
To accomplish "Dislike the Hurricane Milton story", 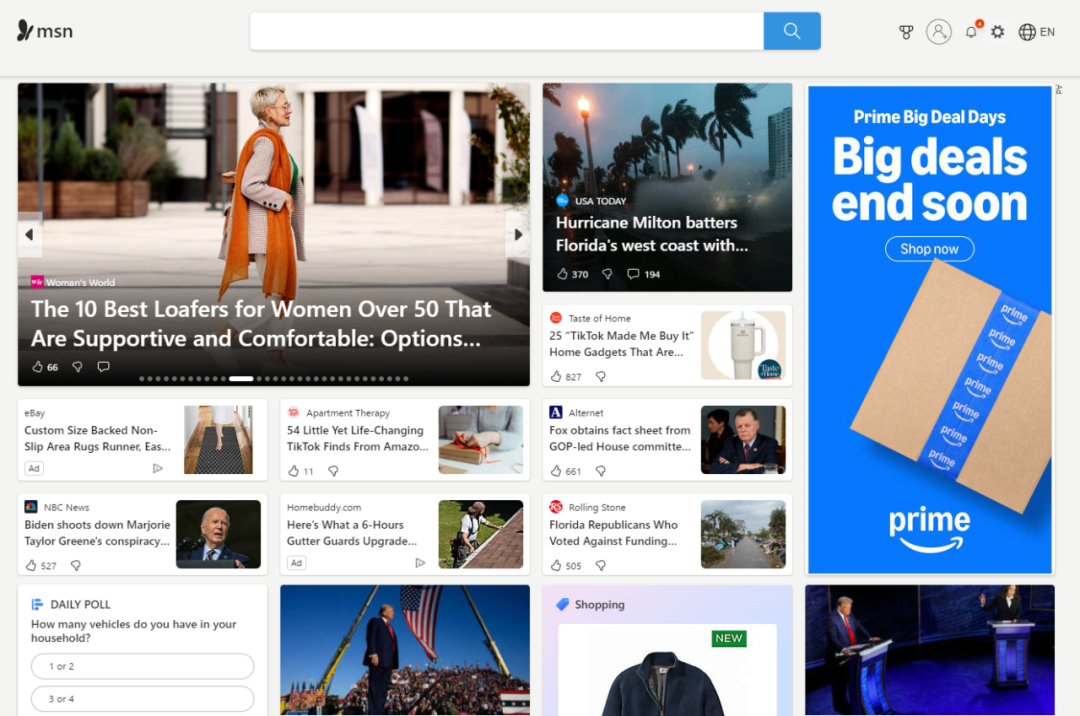I will [607, 274].
